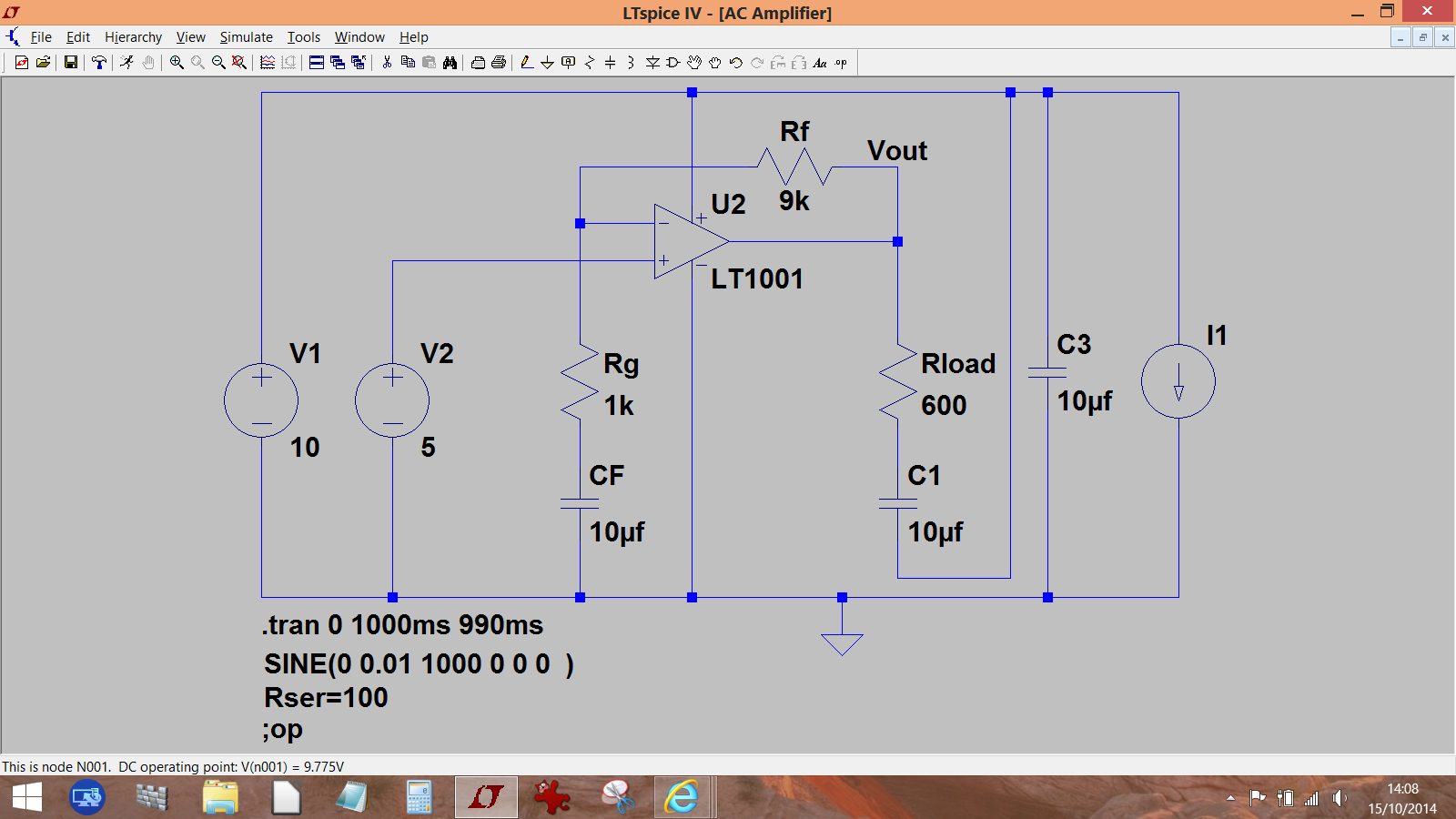Screen dimensions: 1456x819
Task: Open Find with the binoculars icon
Action: (x=450, y=63)
